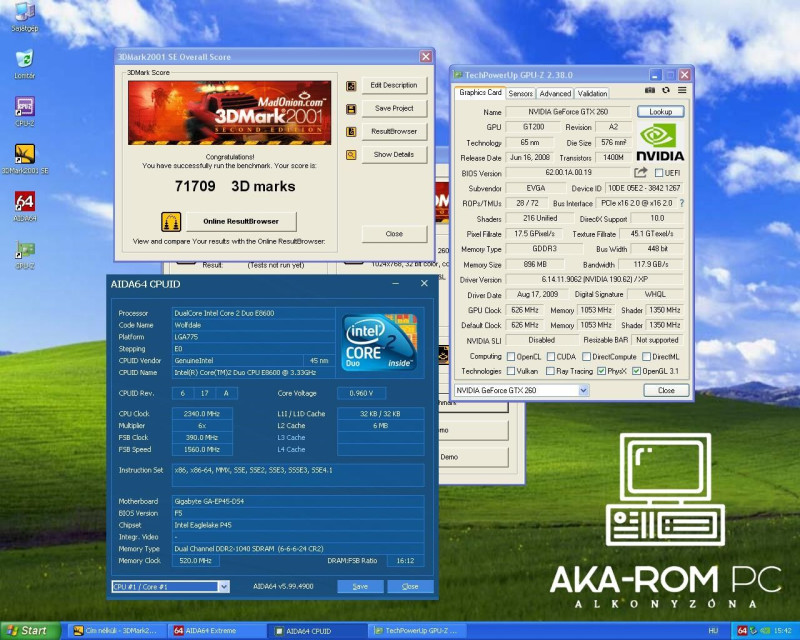Minimize the AIDA64 CPUID window
Image resolution: width=800 pixels, height=640 pixels.
[395, 283]
